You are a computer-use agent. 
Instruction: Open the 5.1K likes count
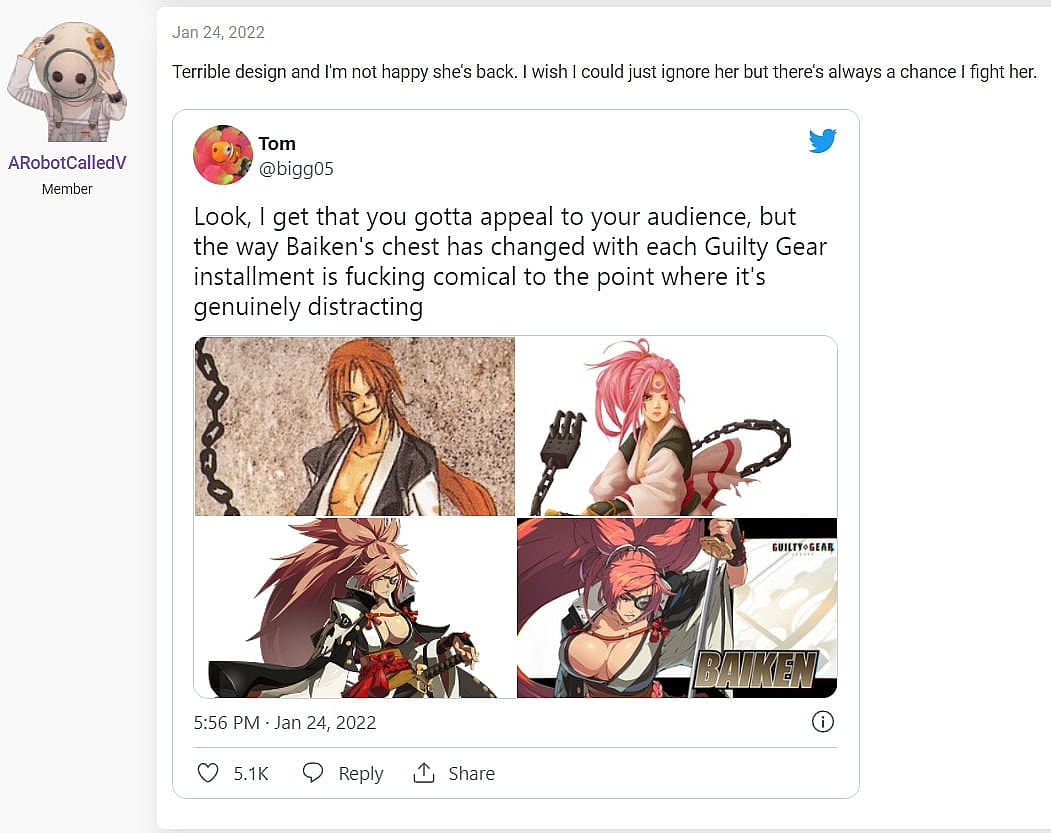251,773
